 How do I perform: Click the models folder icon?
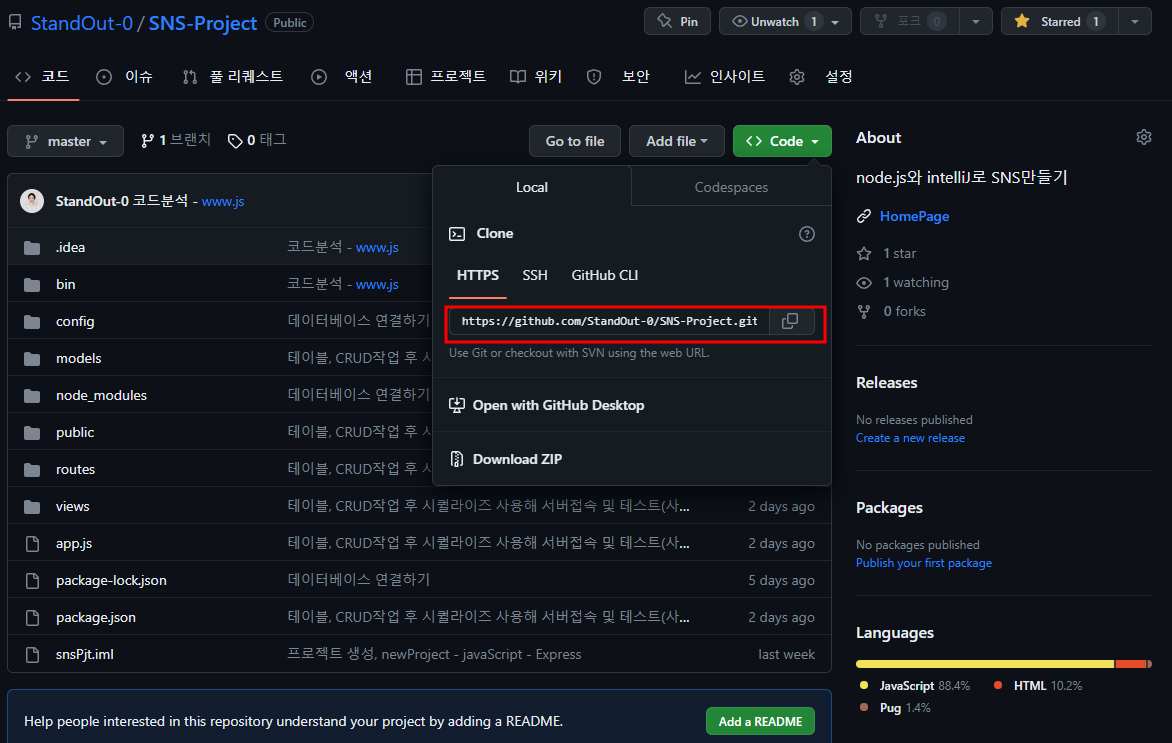point(31,359)
